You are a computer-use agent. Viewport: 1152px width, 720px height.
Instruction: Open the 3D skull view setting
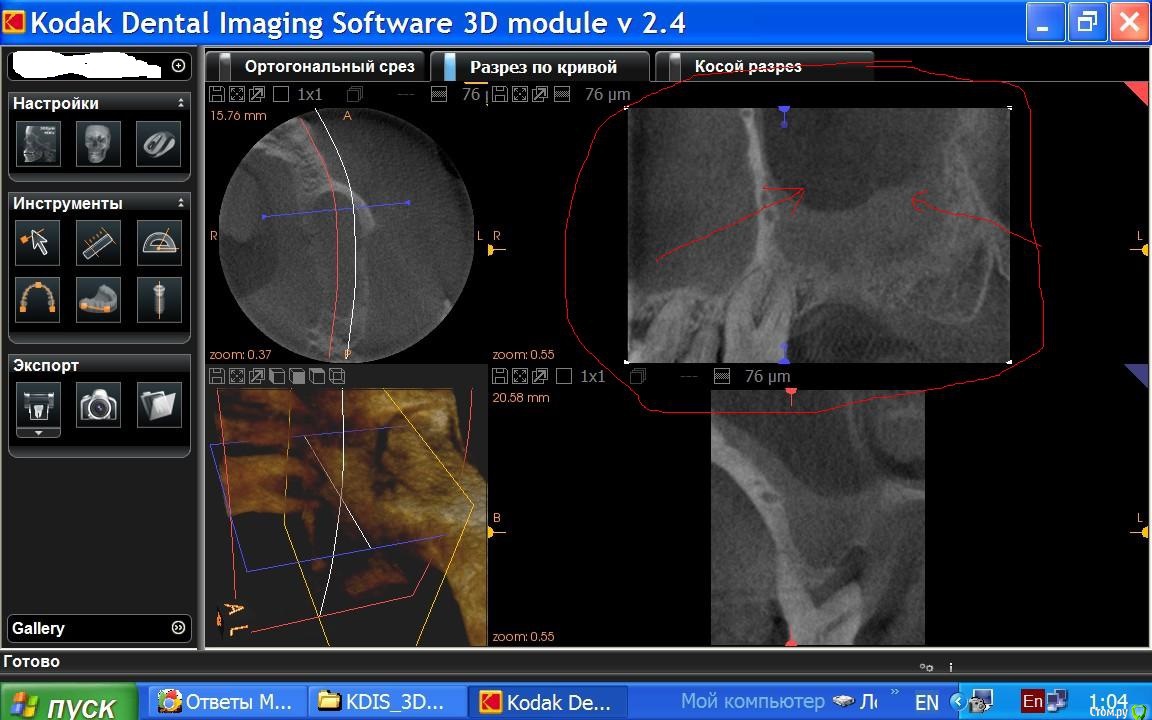click(x=98, y=143)
